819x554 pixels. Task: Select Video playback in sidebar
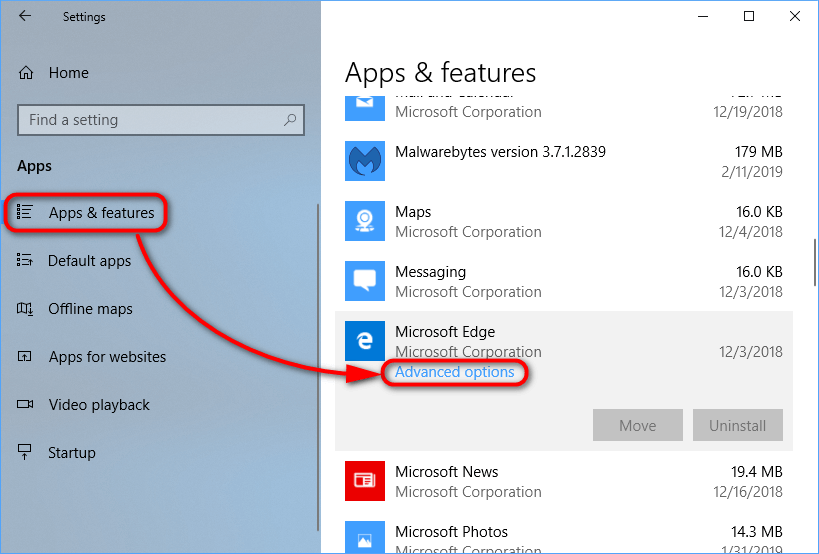(x=98, y=405)
